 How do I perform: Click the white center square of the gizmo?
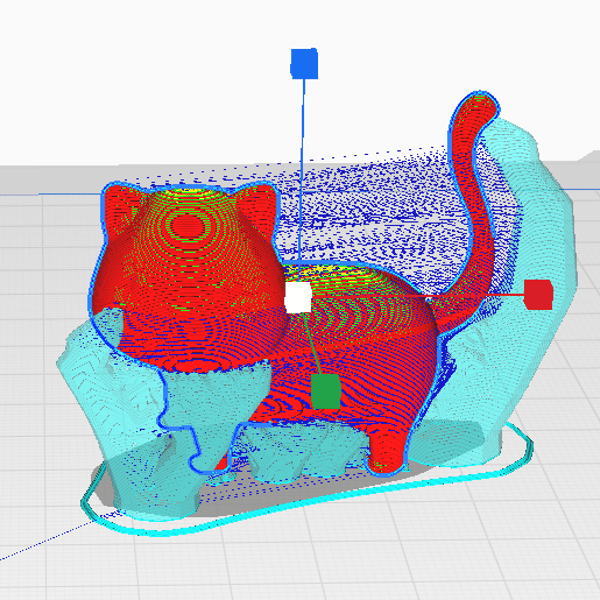[x=298, y=298]
